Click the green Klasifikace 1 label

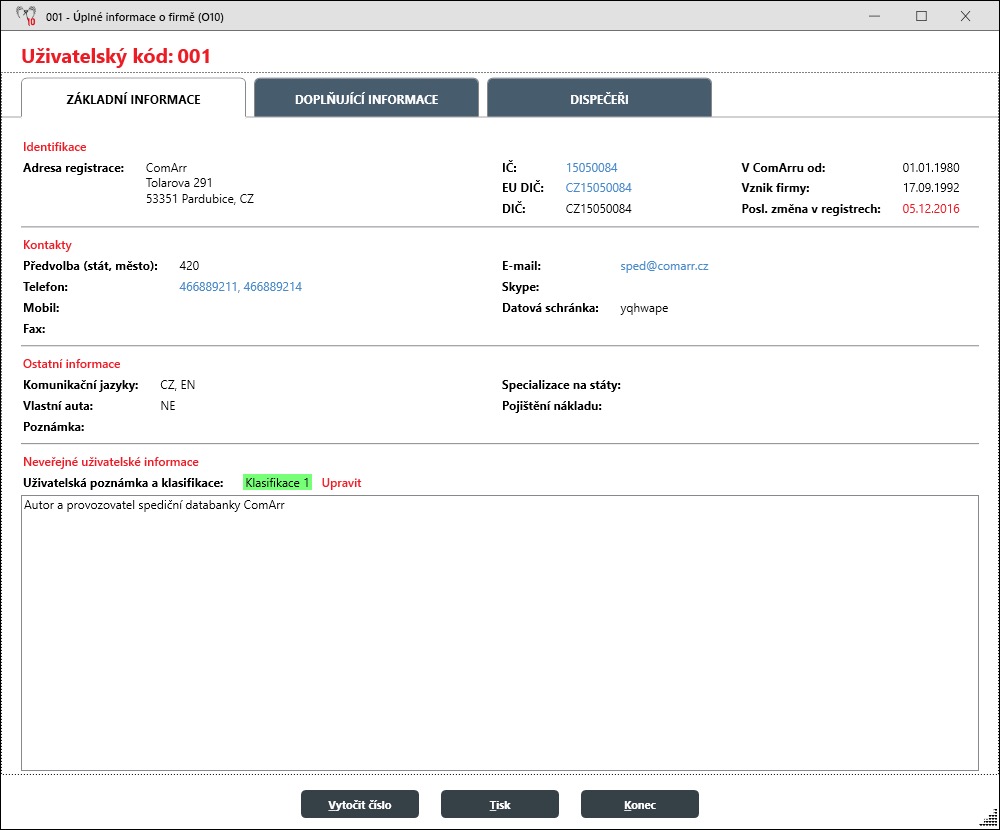[x=277, y=483]
